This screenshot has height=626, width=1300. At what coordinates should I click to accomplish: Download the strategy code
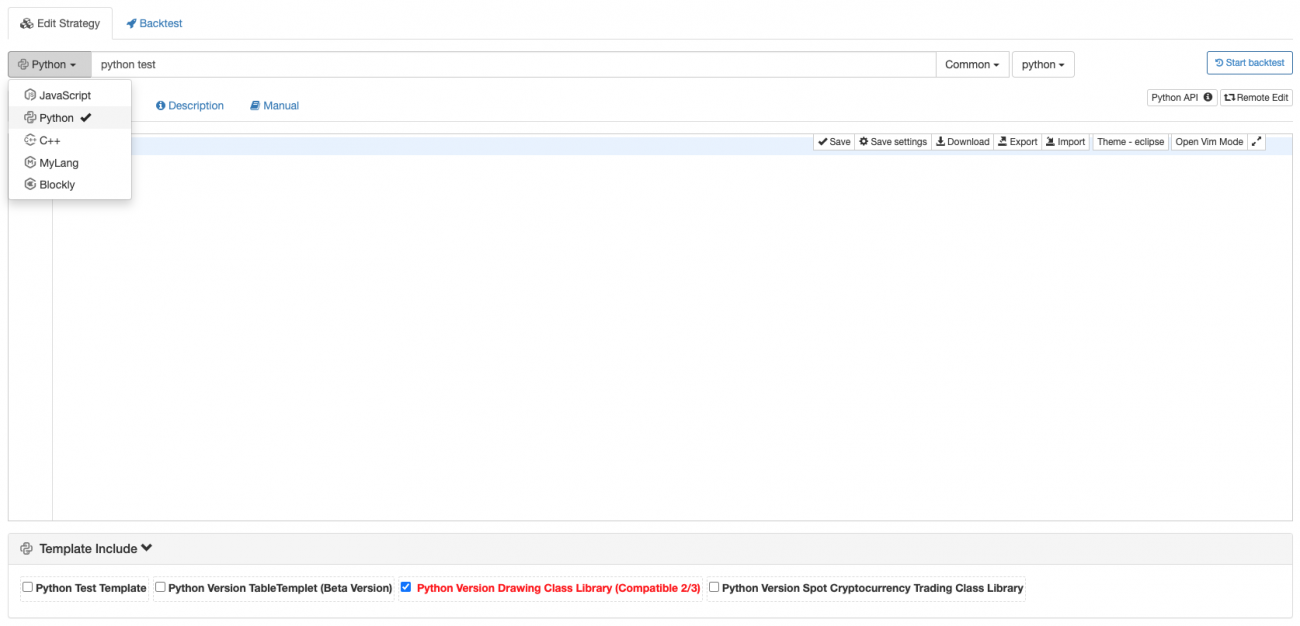[x=962, y=142]
